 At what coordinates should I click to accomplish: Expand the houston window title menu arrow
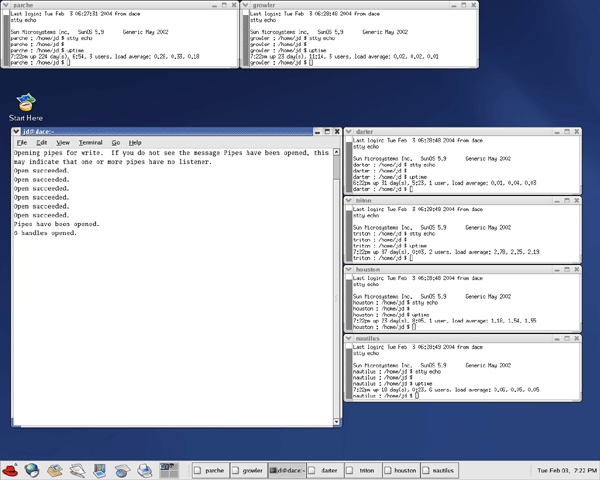(x=349, y=270)
